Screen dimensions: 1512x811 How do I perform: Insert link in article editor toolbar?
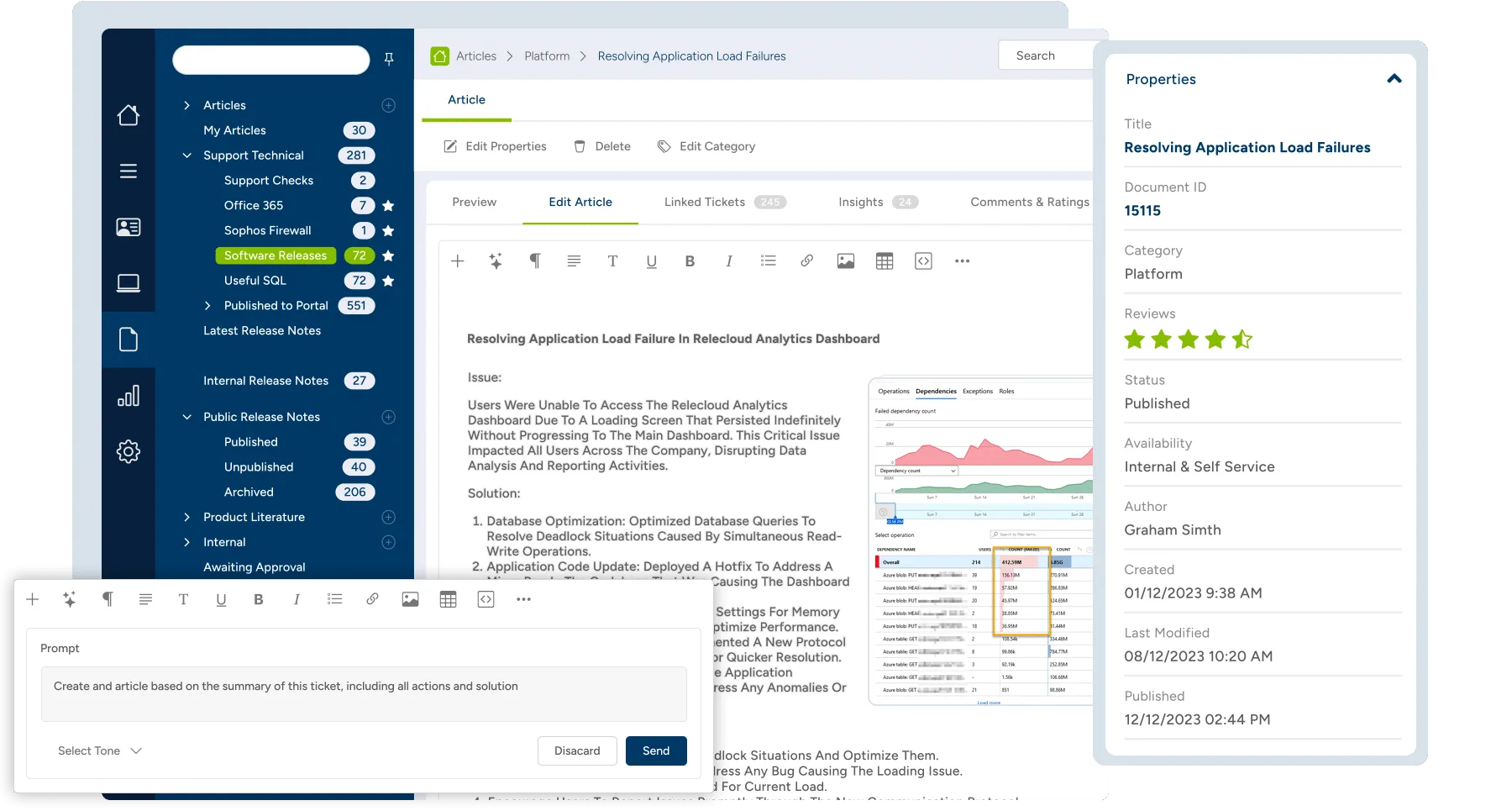(806, 261)
